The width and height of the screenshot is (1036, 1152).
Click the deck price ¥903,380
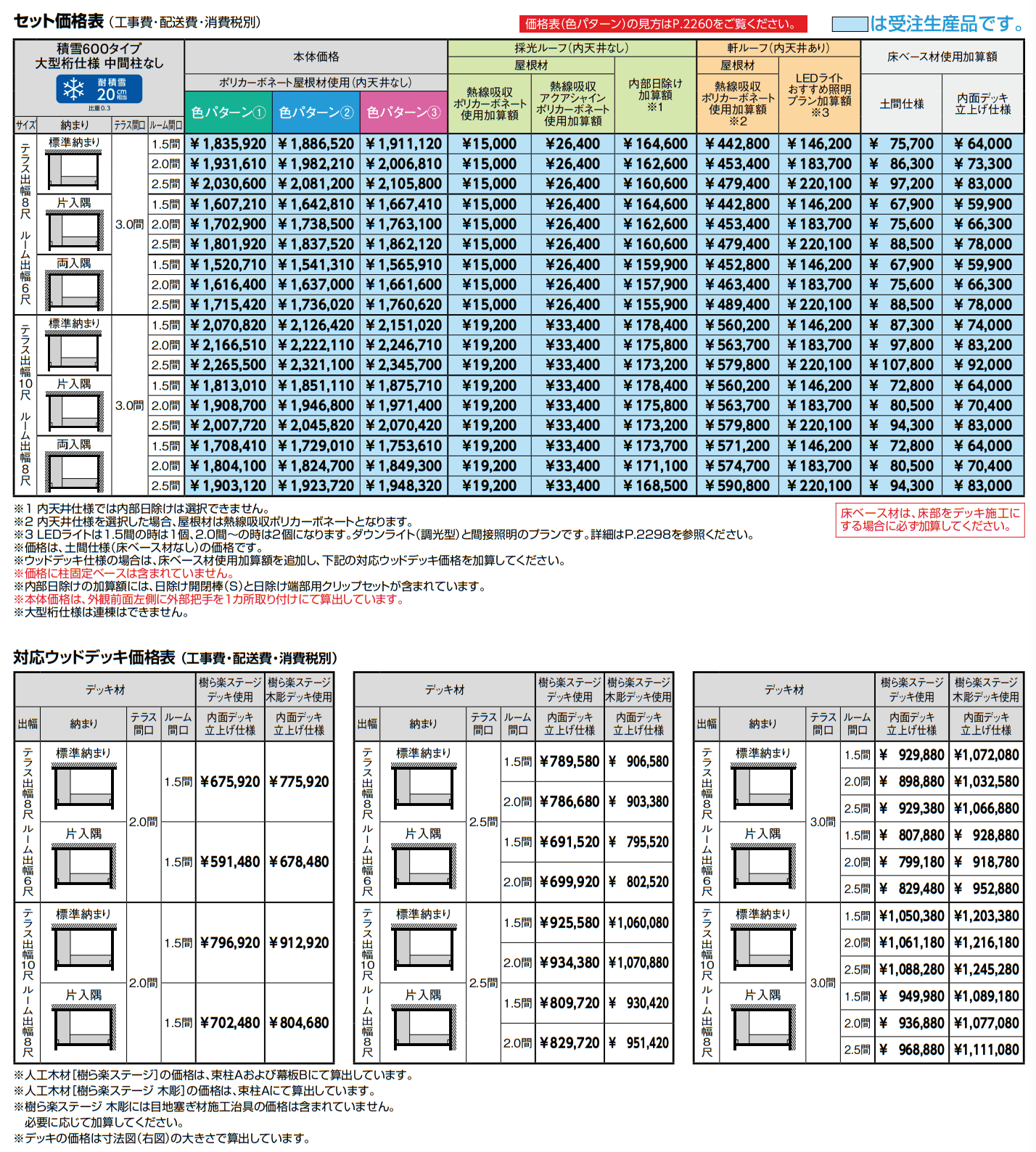pyautogui.click(x=639, y=802)
